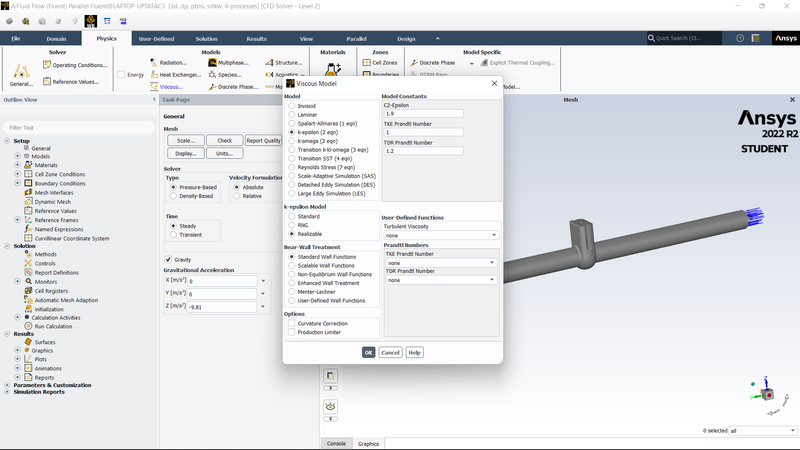Select Methods in the outline tree
This screenshot has width=800, height=450.
point(45,254)
